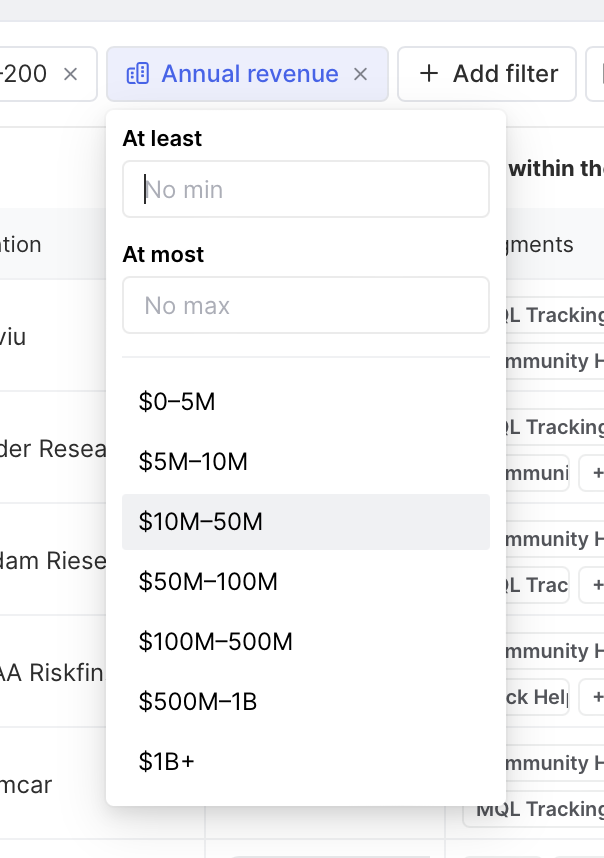Click the At most "No max" field
This screenshot has width=604, height=858.
305,305
